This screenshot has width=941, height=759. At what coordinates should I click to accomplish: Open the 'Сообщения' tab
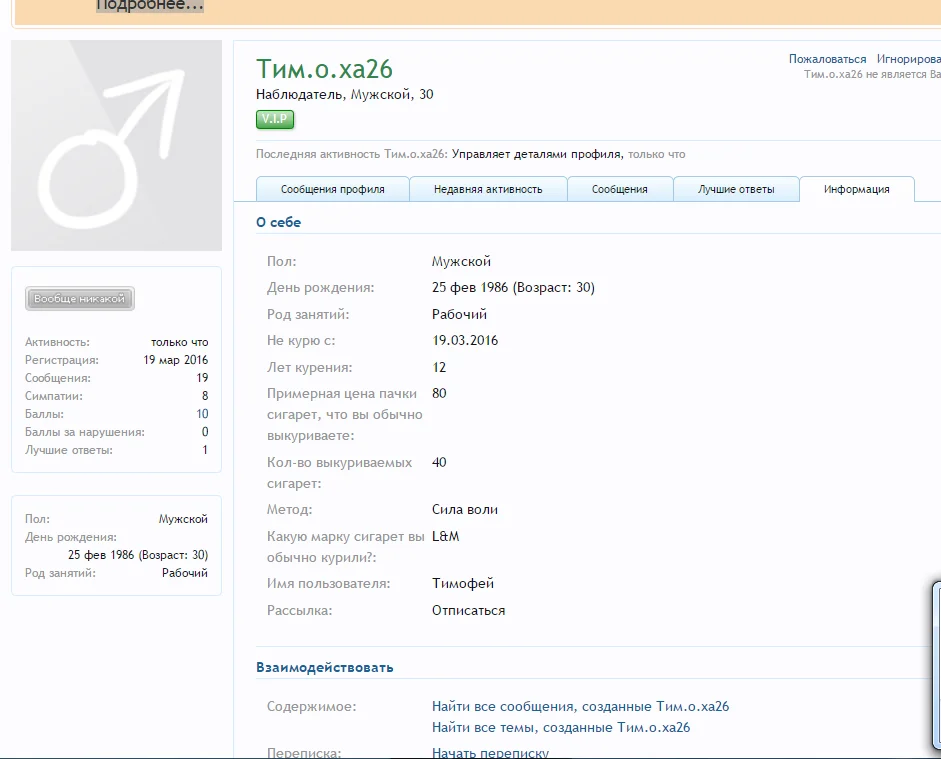coord(619,189)
